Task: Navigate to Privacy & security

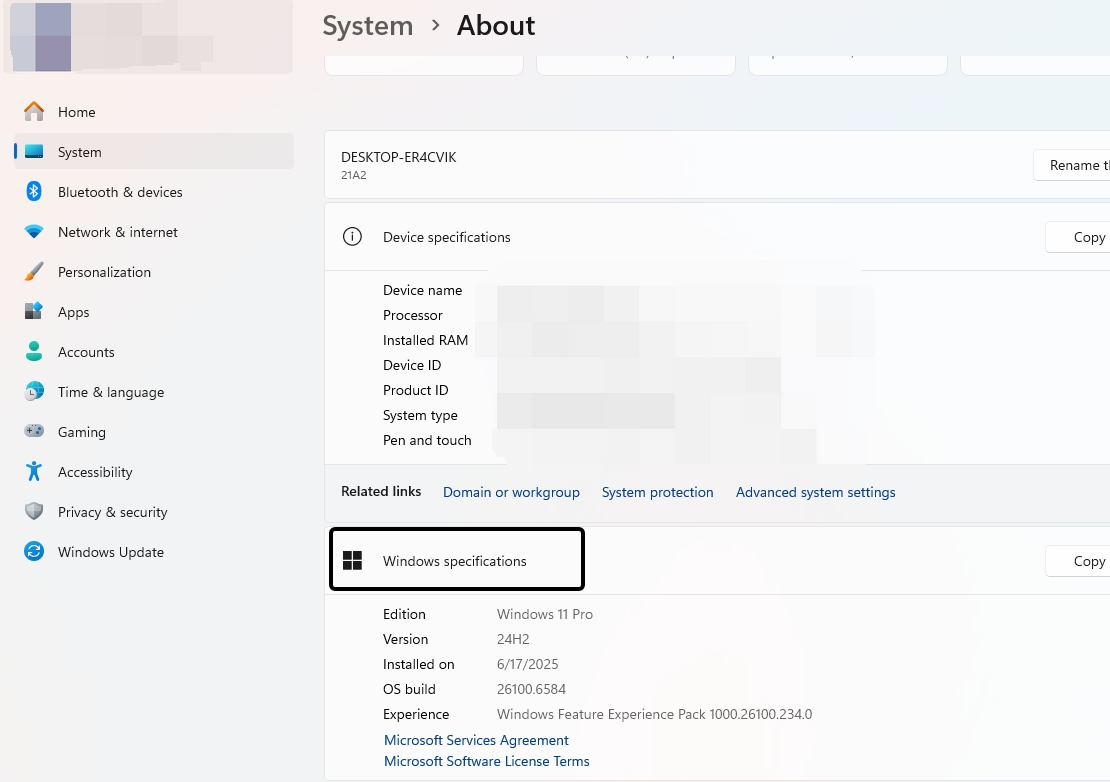Action: 154,512
